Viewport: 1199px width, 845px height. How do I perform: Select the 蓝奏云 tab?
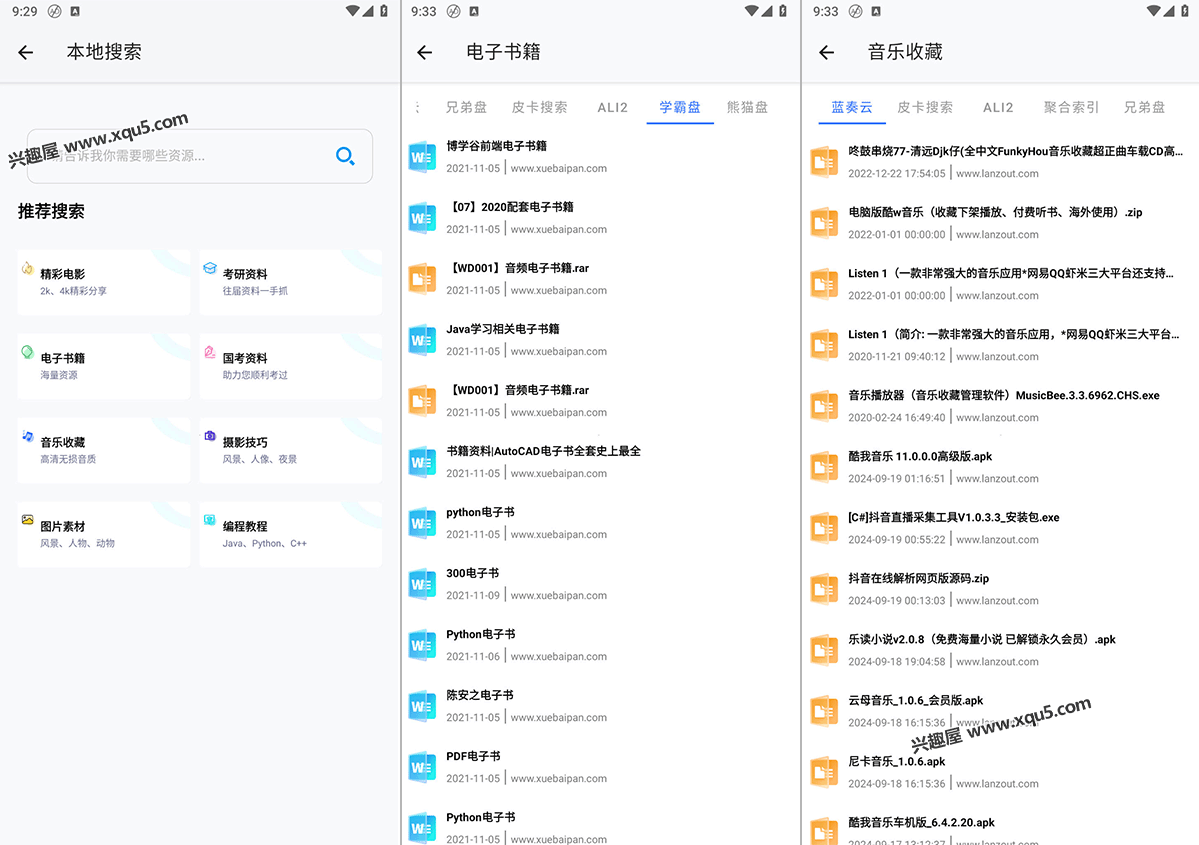point(852,107)
